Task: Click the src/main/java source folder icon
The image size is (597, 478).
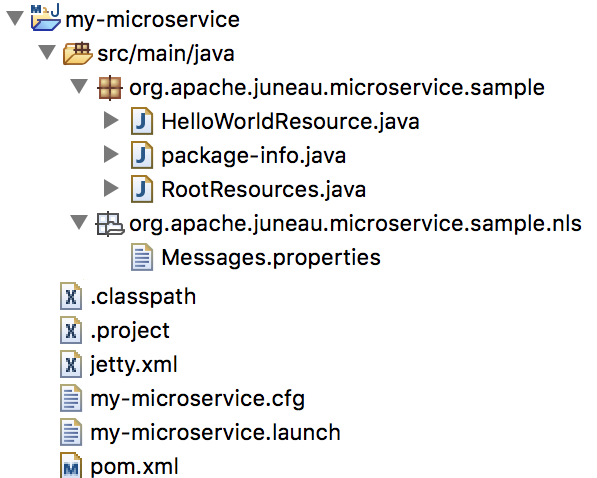Action: pyautogui.click(x=77, y=53)
